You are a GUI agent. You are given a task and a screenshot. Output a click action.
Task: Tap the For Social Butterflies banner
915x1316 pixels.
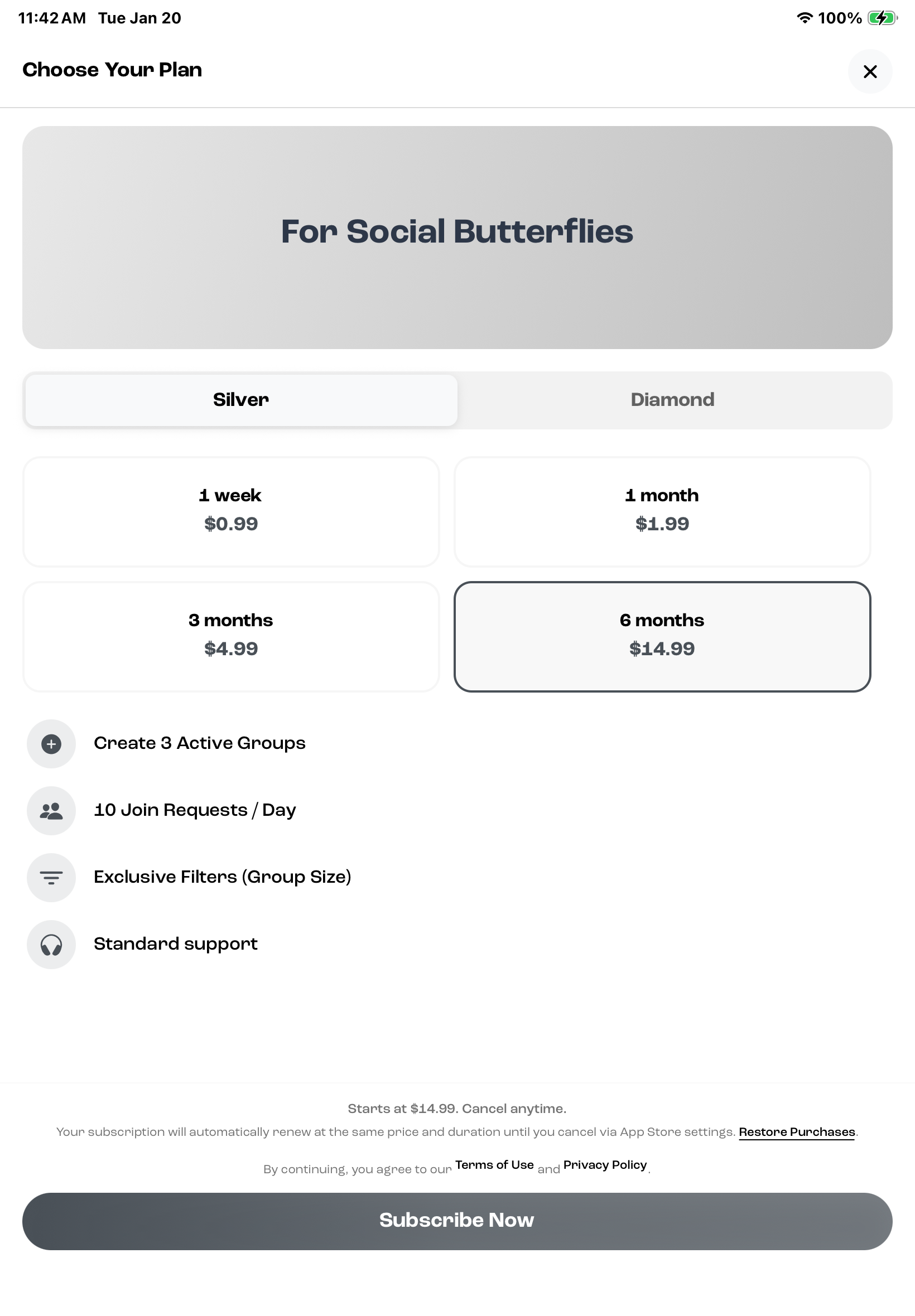pos(457,237)
